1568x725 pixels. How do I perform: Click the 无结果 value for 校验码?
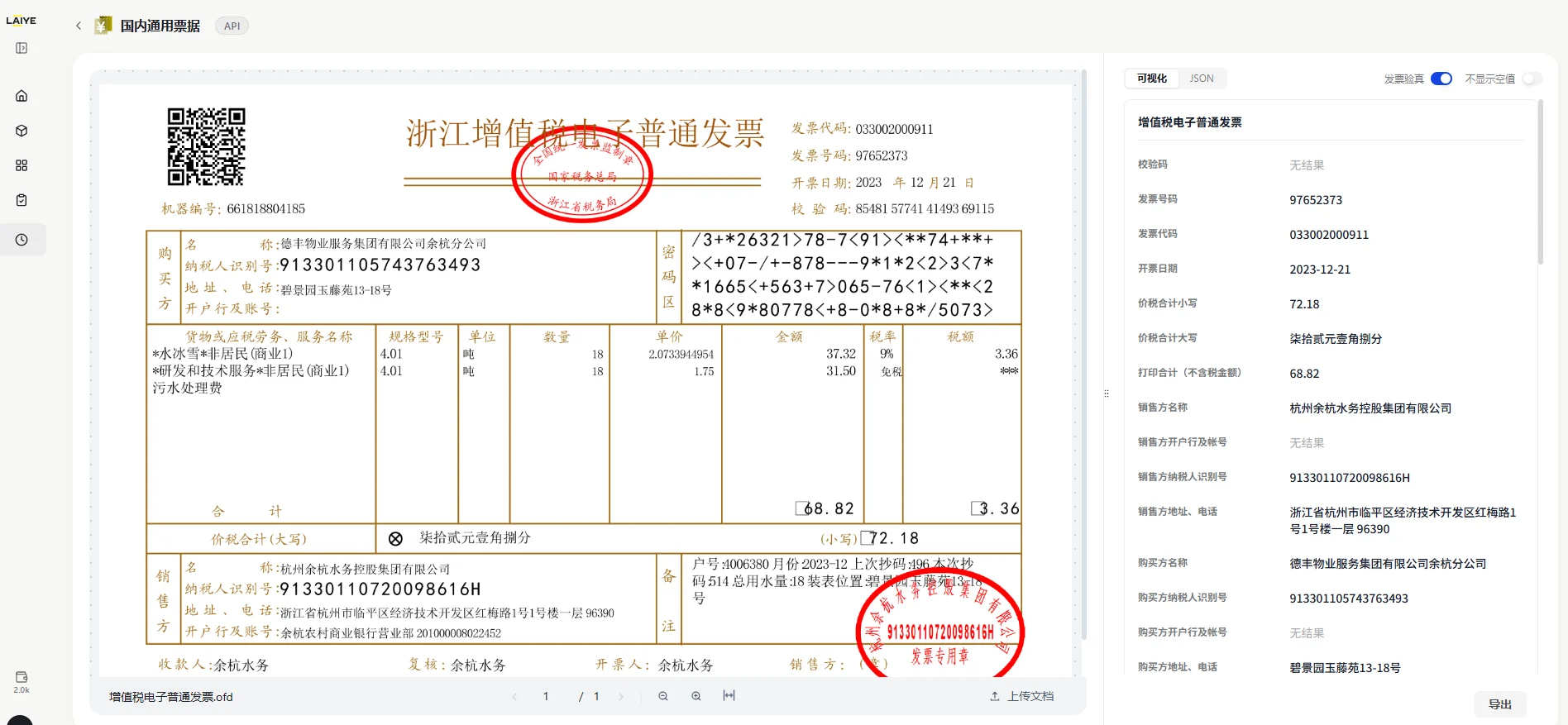[x=1307, y=165]
